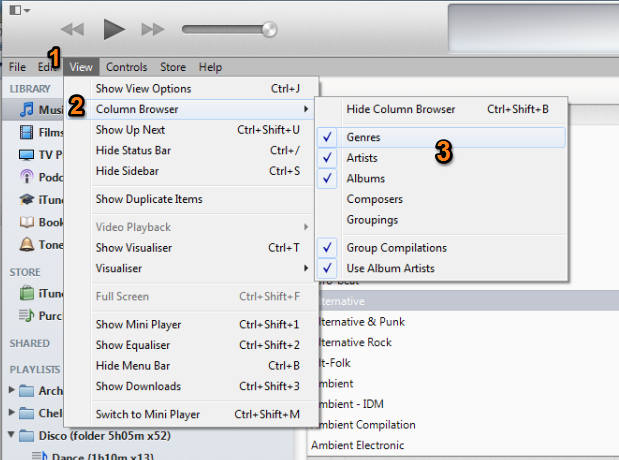
Task: Select TV Programmes icon in sidebar
Action: click(x=26, y=154)
